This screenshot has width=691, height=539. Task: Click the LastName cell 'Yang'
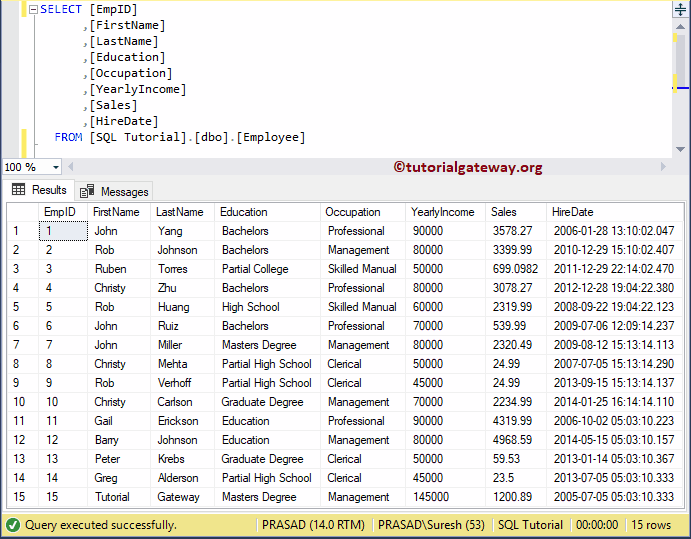point(182,231)
